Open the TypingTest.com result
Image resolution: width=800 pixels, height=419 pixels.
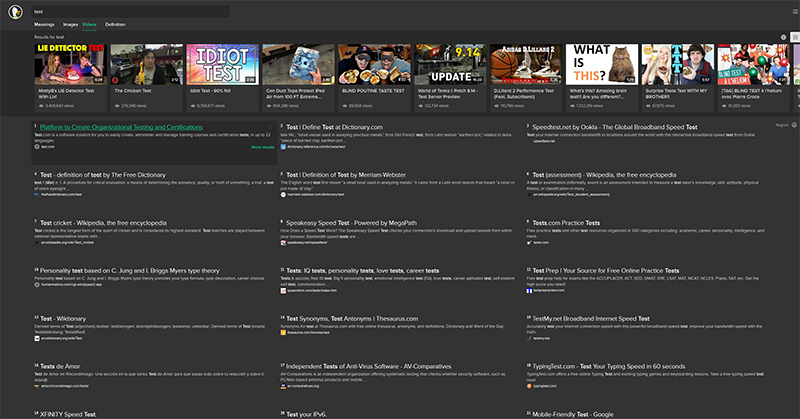click(609, 366)
